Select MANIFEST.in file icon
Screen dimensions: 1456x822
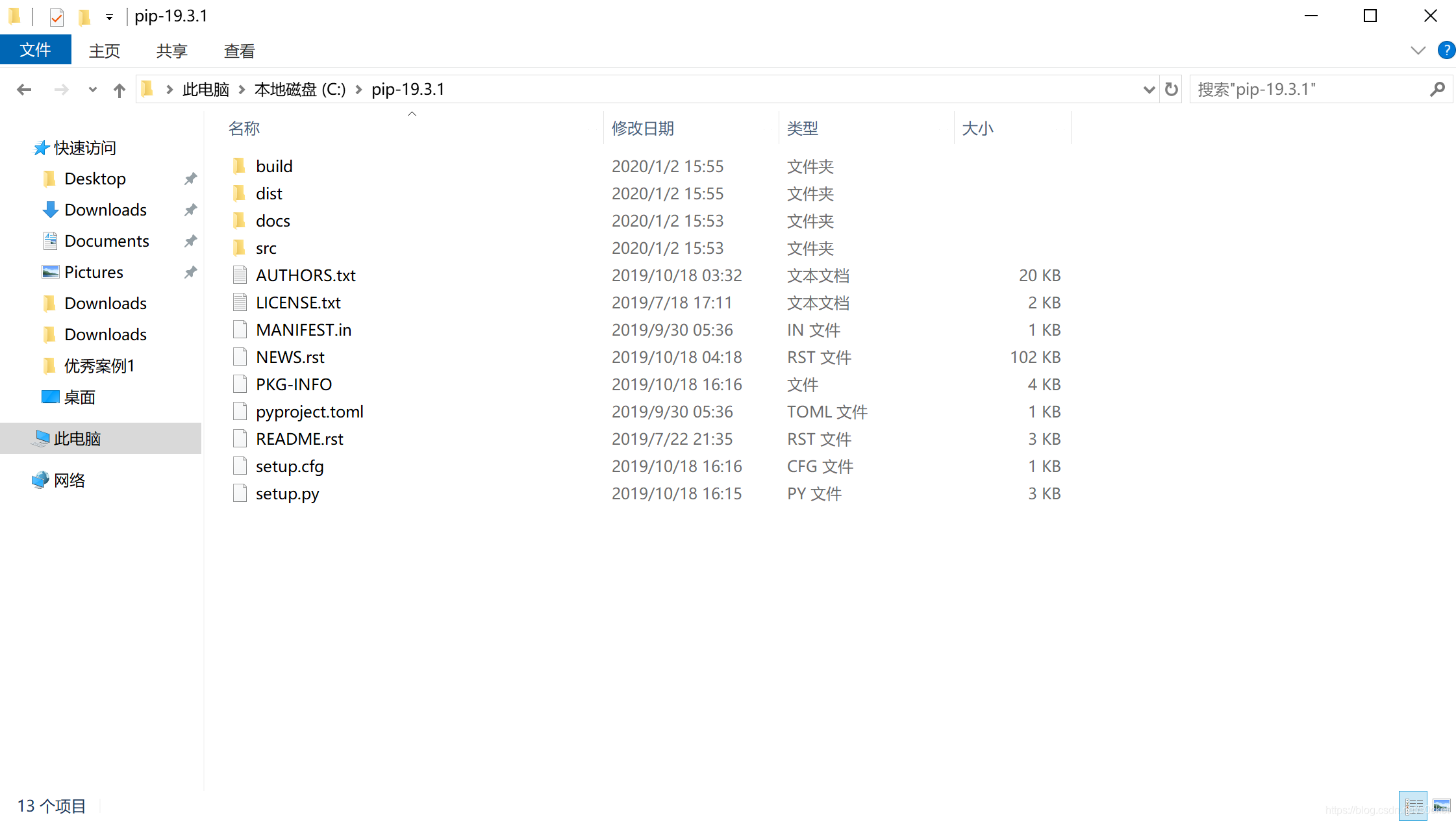click(240, 330)
